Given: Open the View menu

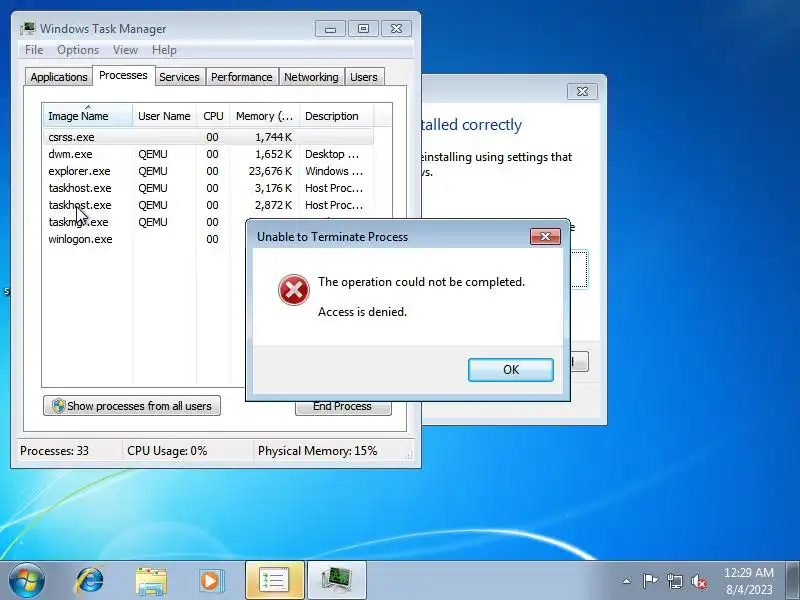Looking at the screenshot, I should tap(125, 50).
